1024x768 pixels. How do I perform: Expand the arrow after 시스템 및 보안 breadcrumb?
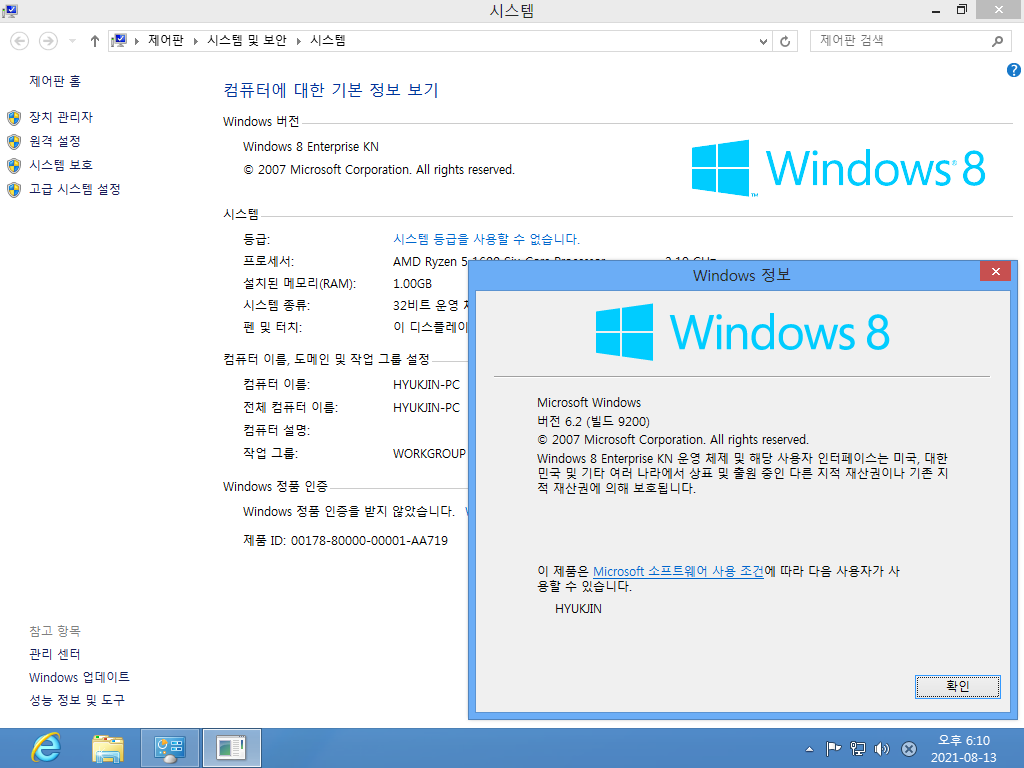298,41
